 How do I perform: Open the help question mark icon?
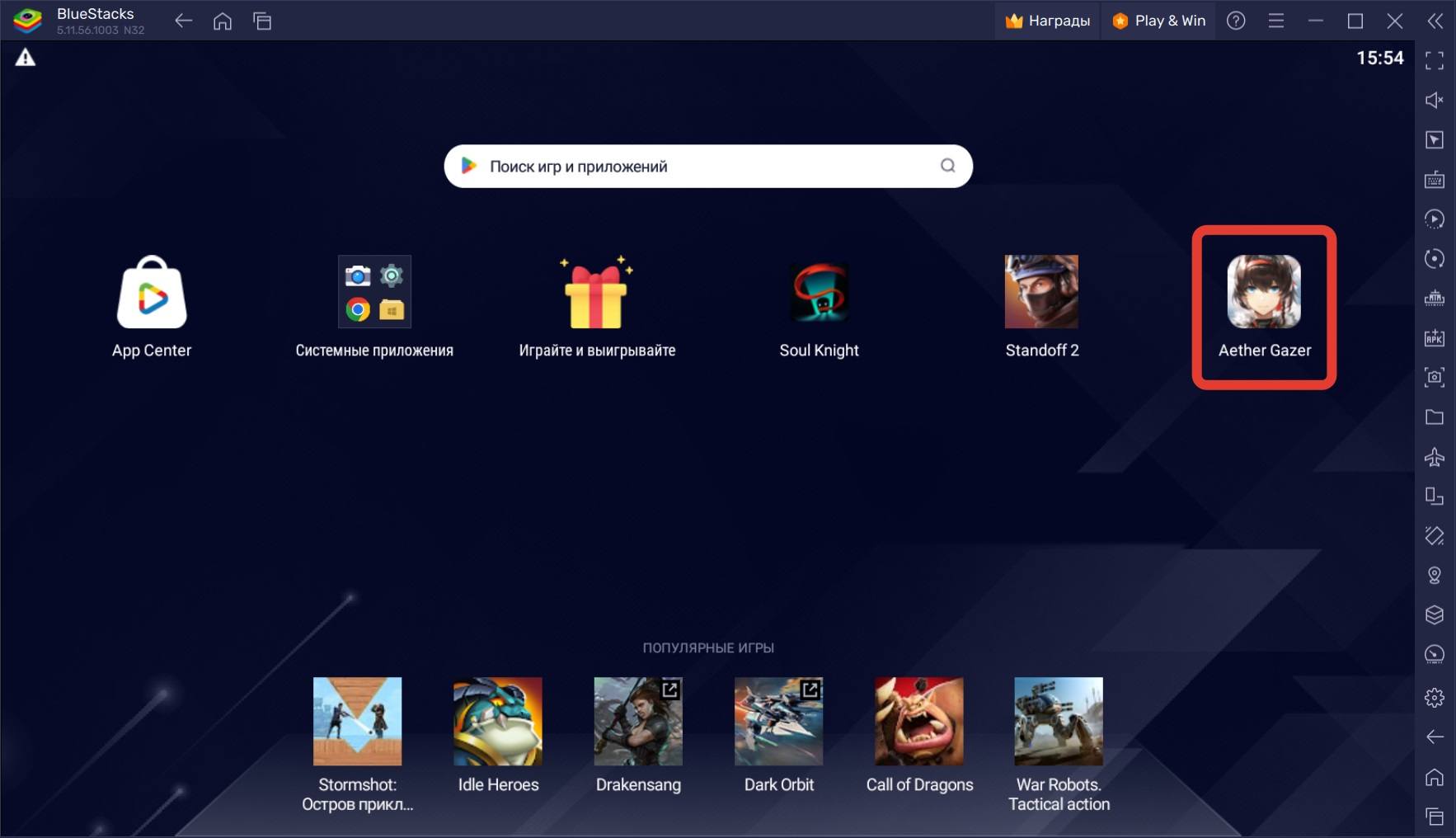(x=1236, y=21)
